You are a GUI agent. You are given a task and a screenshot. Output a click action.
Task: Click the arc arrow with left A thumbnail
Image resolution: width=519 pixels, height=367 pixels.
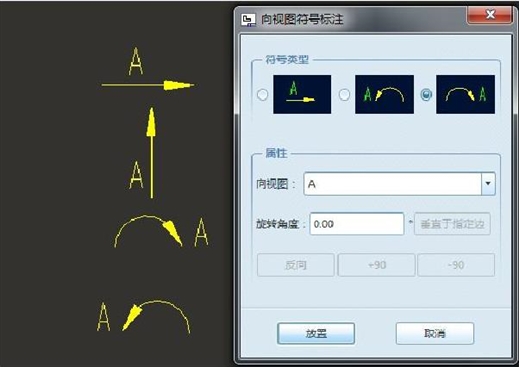coord(384,94)
